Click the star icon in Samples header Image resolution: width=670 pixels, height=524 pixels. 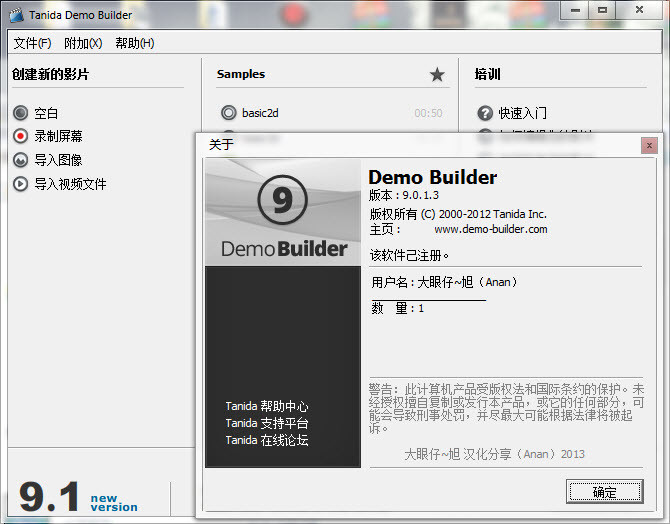437,74
